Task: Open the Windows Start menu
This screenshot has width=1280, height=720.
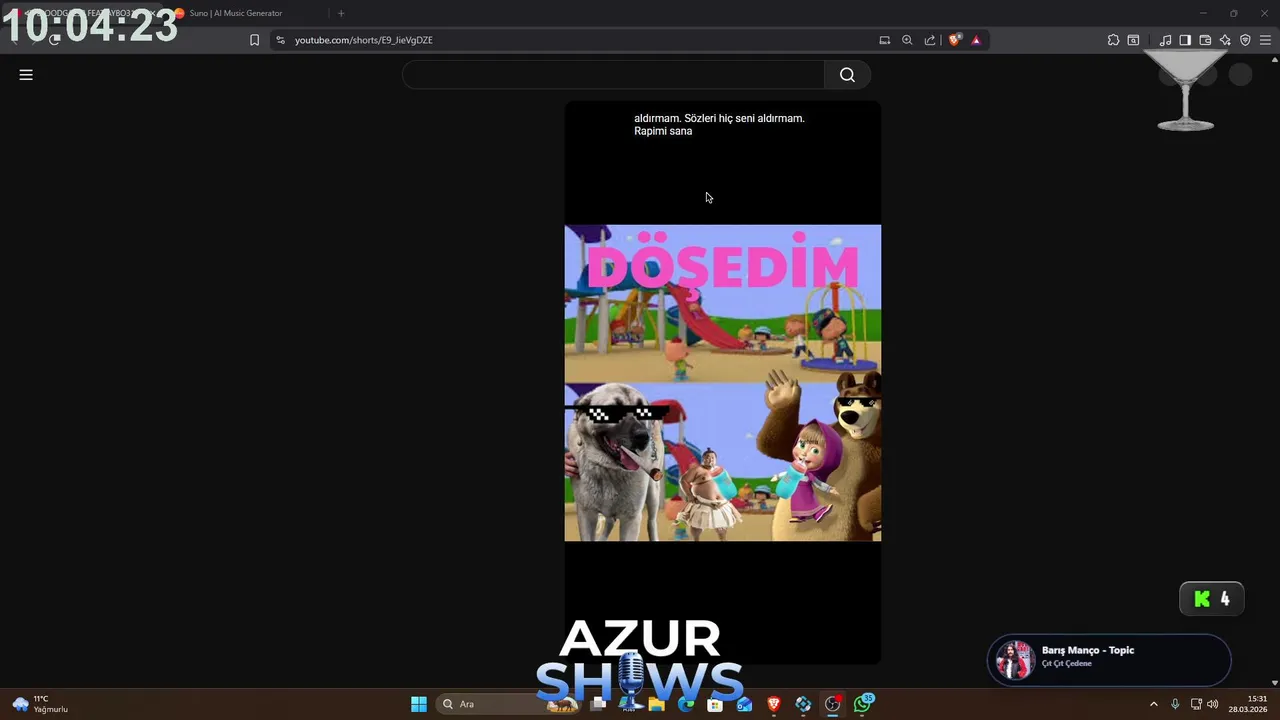Action: coord(419,704)
